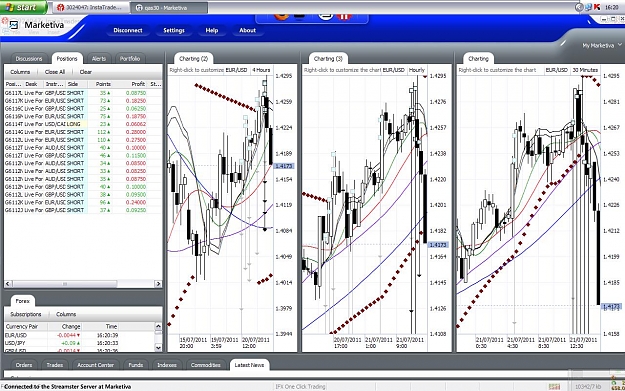Click IFX One Click Trading status text

coord(300,386)
